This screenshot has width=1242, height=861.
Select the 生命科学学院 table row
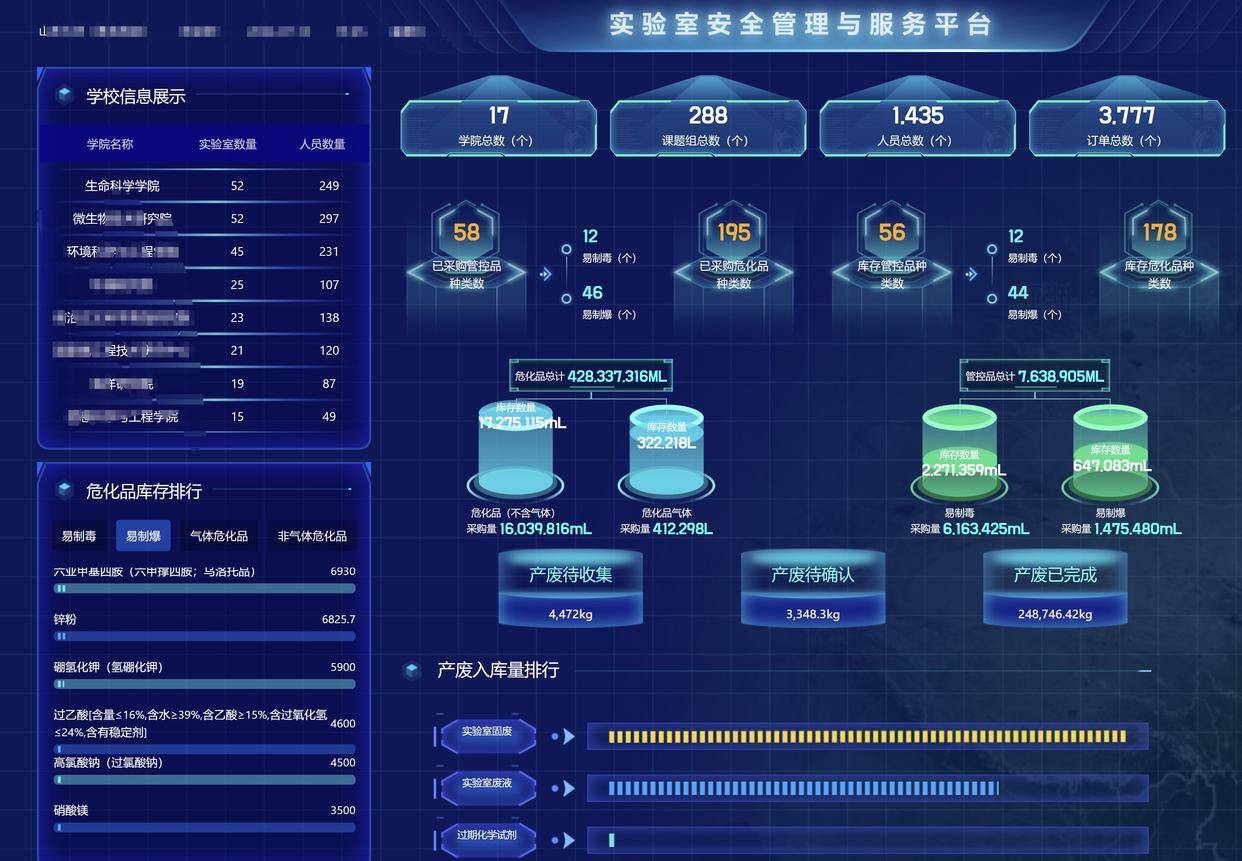click(205, 186)
